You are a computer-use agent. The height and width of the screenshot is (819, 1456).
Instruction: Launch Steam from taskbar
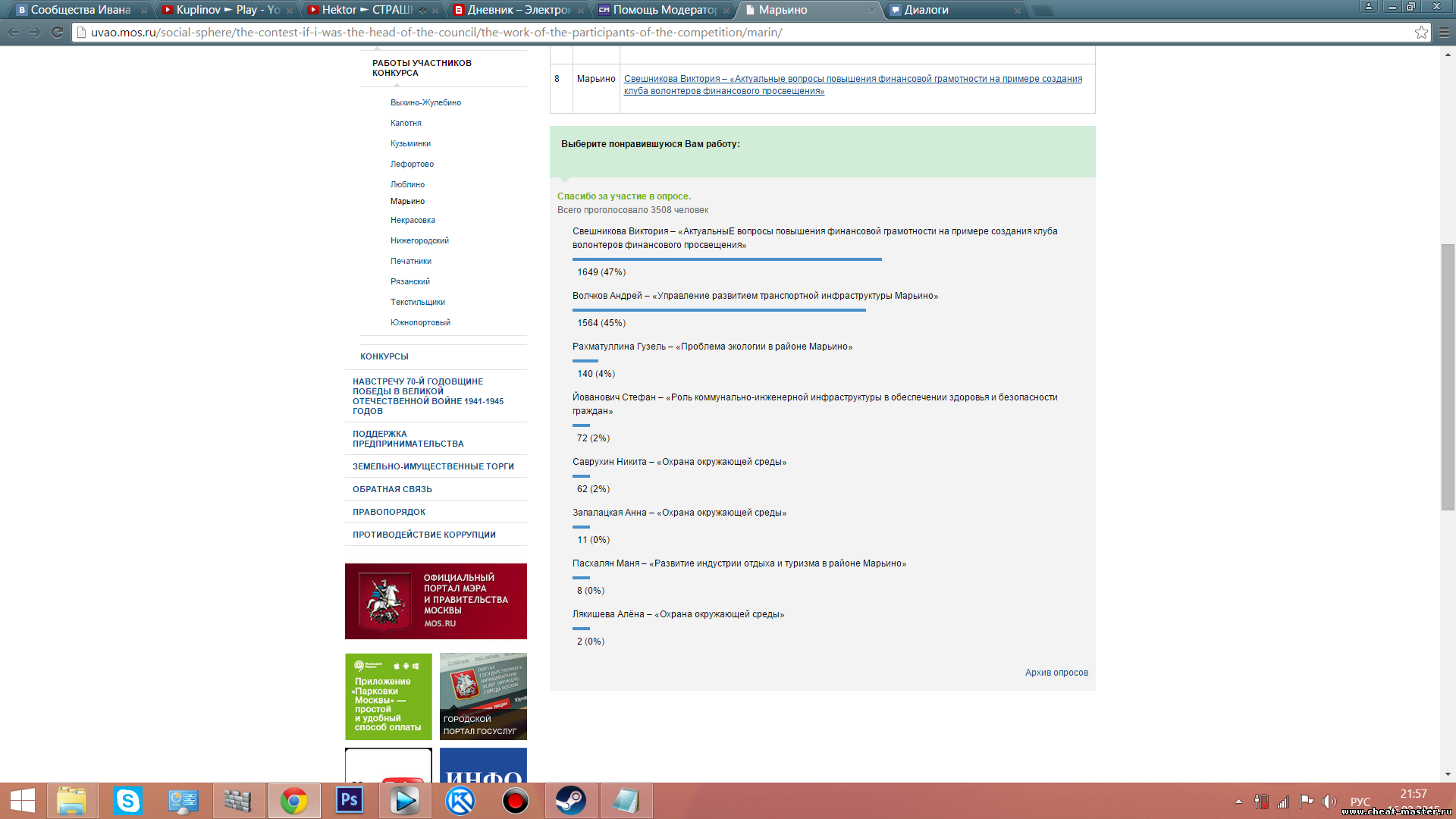tap(570, 801)
